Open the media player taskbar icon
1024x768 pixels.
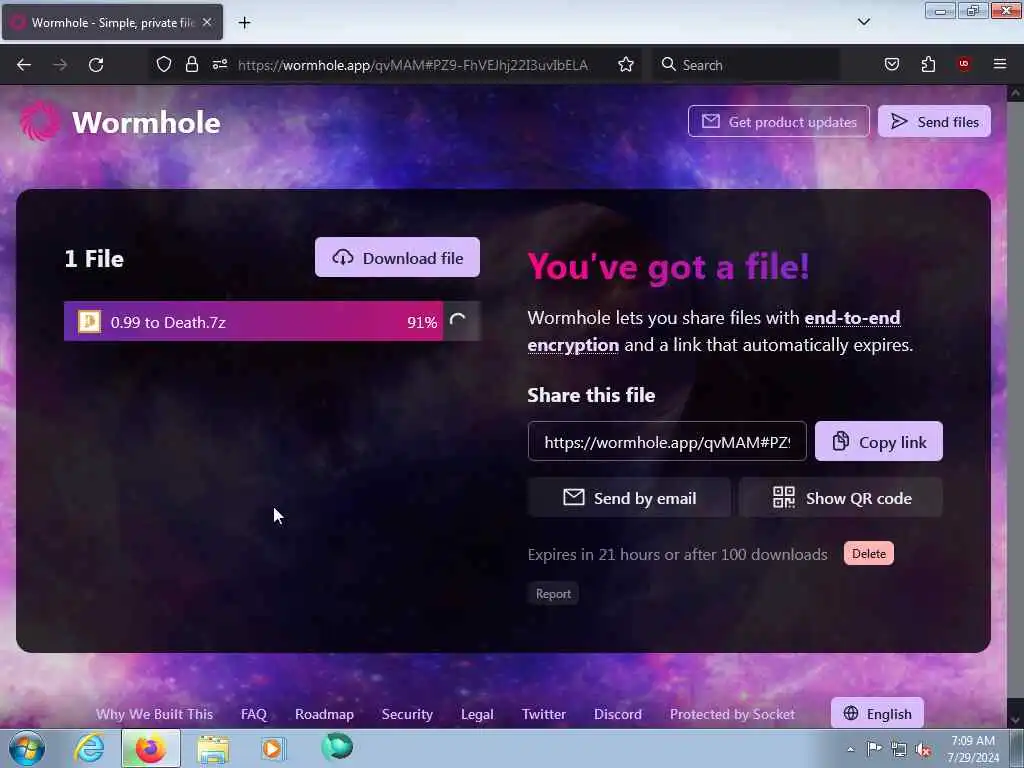click(x=273, y=748)
